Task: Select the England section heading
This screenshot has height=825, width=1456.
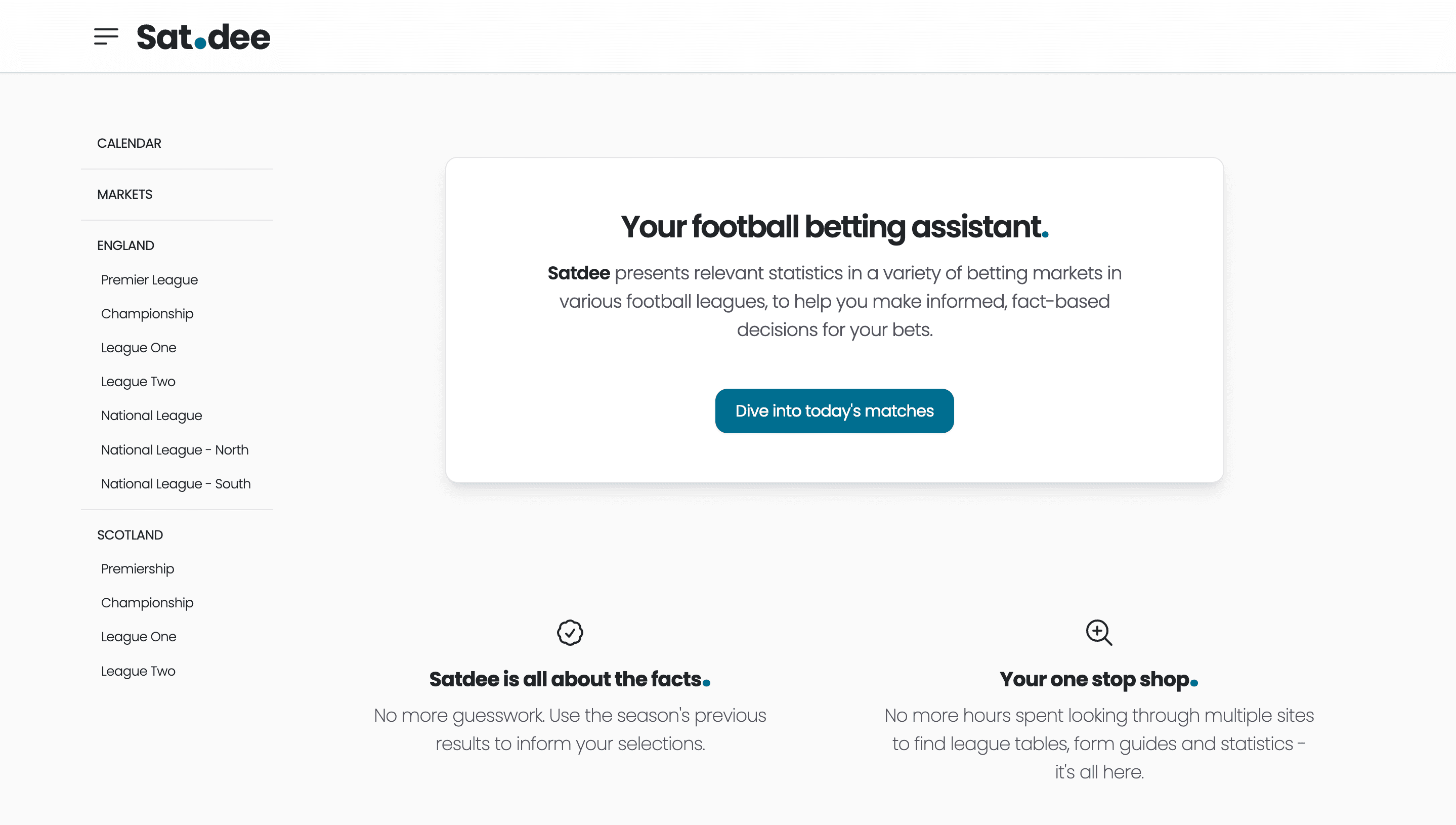Action: click(126, 245)
